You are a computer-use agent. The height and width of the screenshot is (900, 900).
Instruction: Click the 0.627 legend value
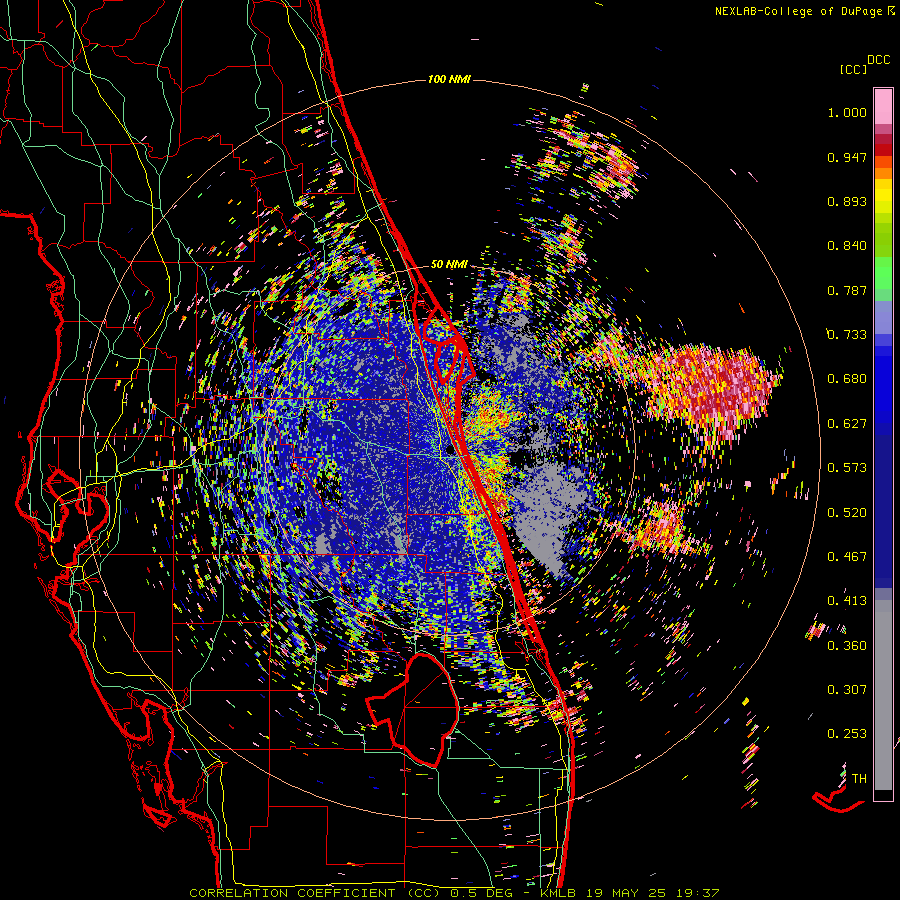coord(847,424)
